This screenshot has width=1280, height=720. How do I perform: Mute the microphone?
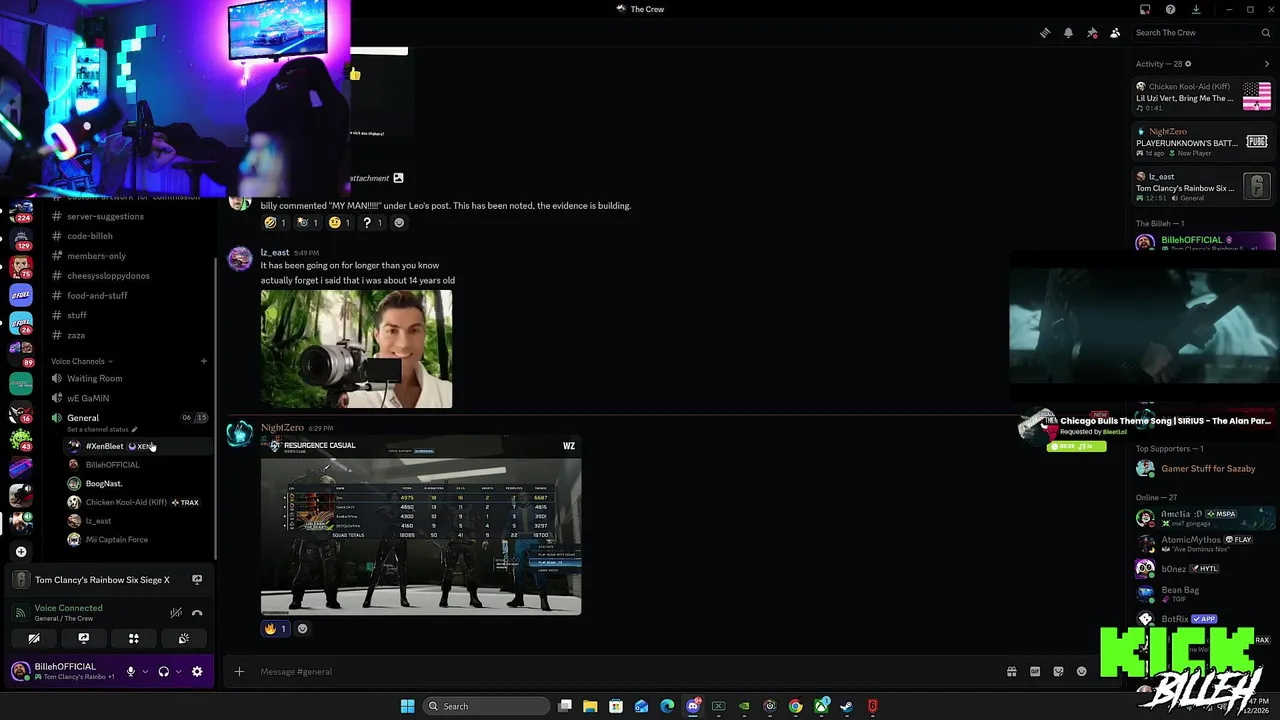click(x=130, y=672)
